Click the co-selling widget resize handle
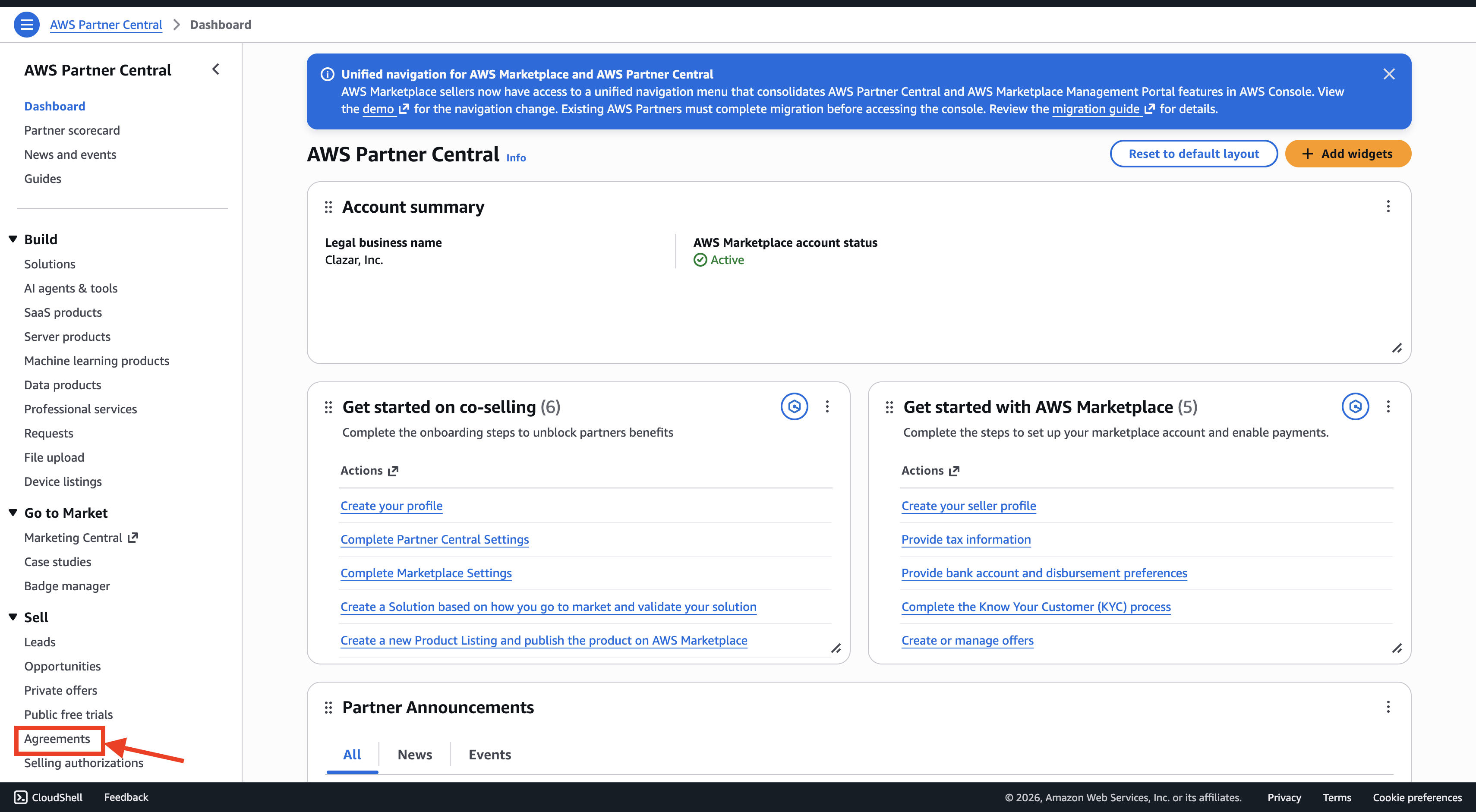 click(x=836, y=648)
